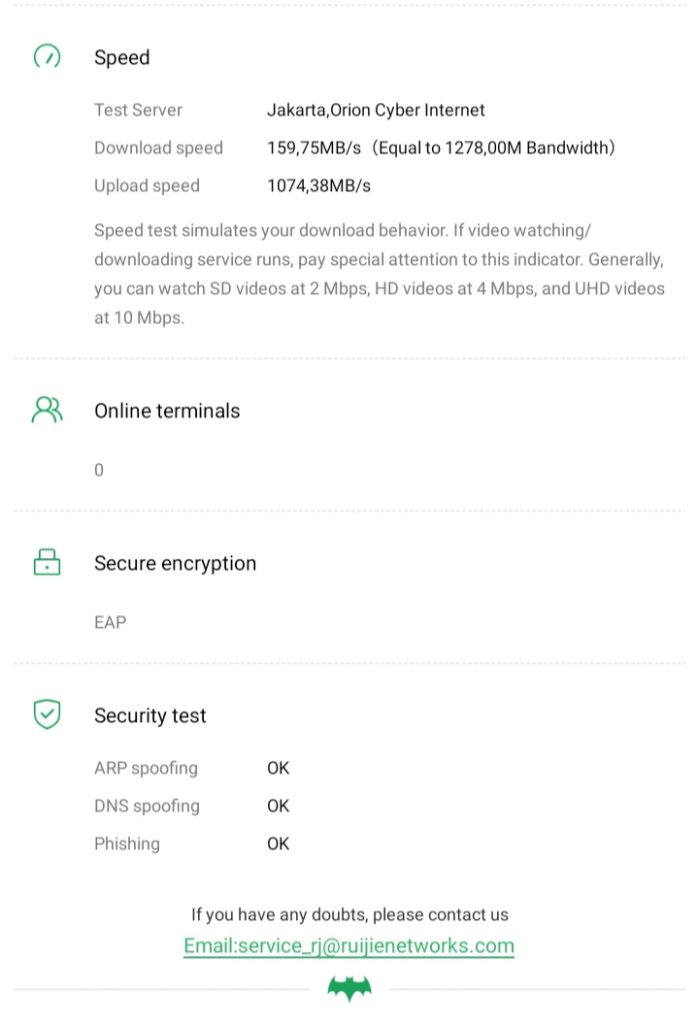Click the Secure encryption lock icon
The image size is (698, 1024).
pyautogui.click(x=47, y=563)
